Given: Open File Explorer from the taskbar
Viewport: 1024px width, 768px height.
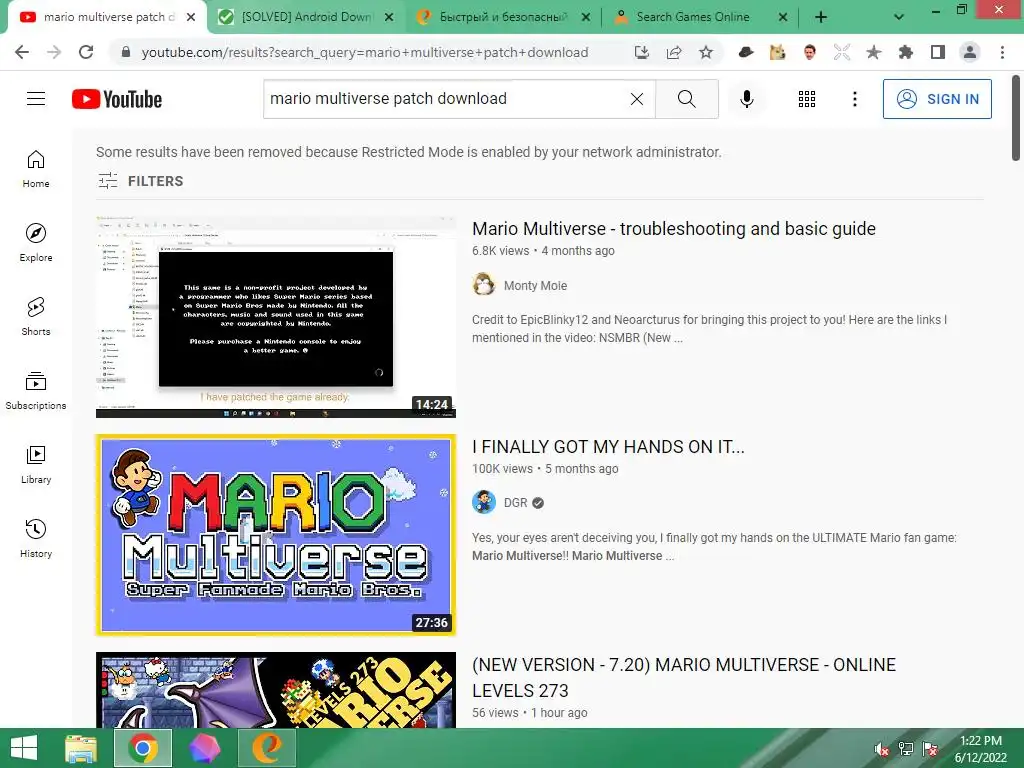Looking at the screenshot, I should pos(81,748).
